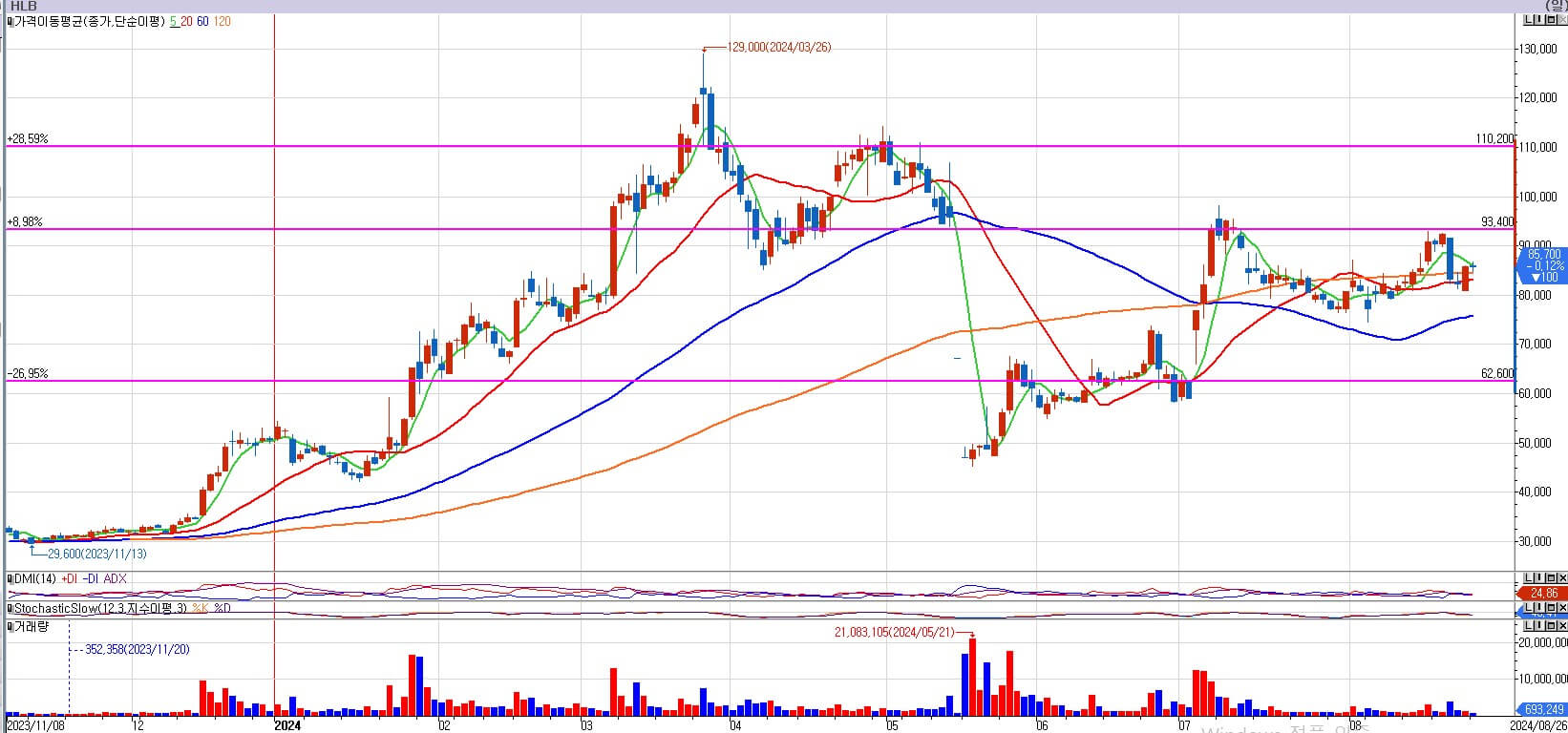1568x733 pixels.
Task: Click marker icon beside 거래량 label
Action: pyautogui.click(x=11, y=627)
